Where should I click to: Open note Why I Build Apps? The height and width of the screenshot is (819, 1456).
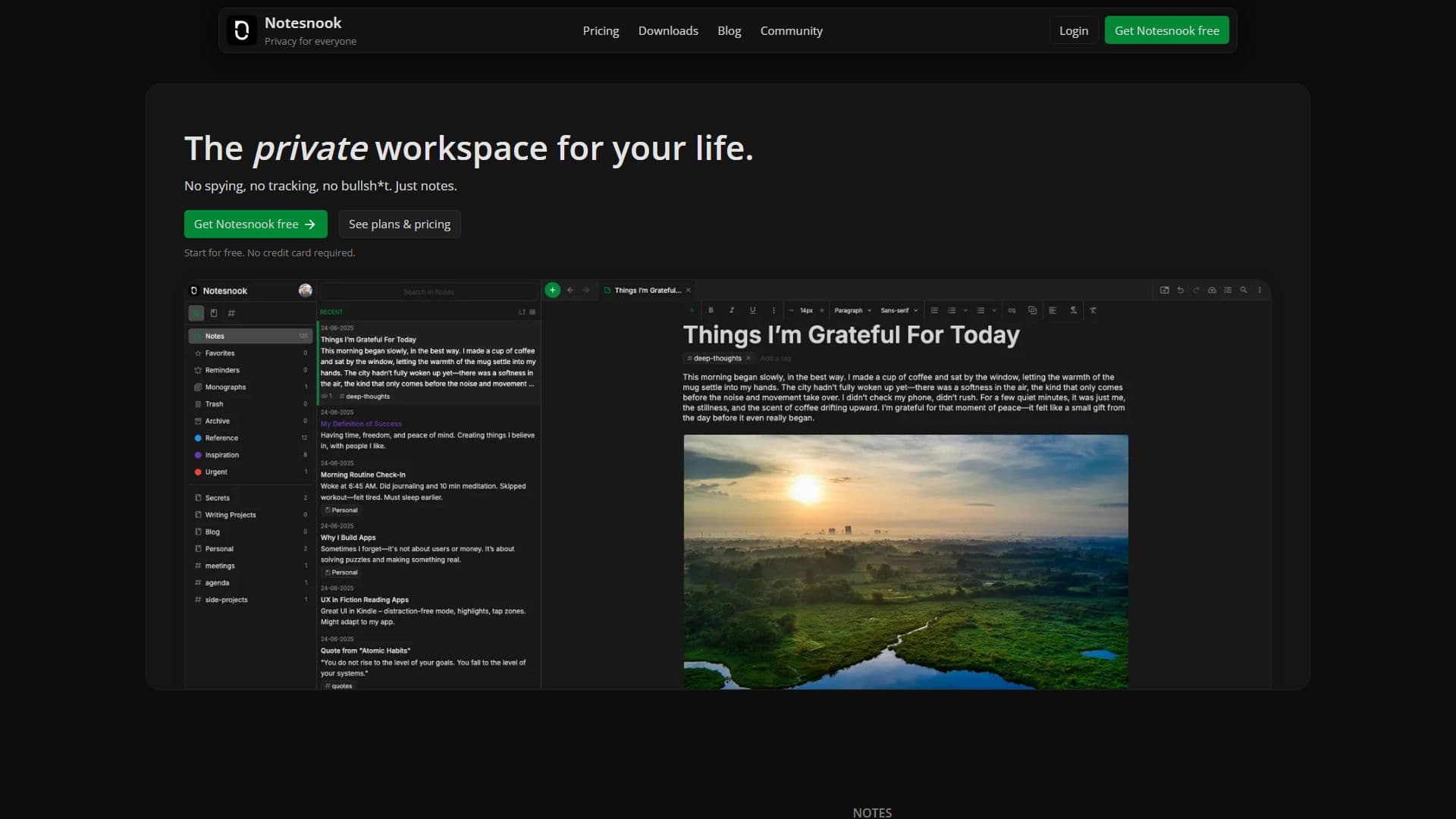tap(428, 550)
